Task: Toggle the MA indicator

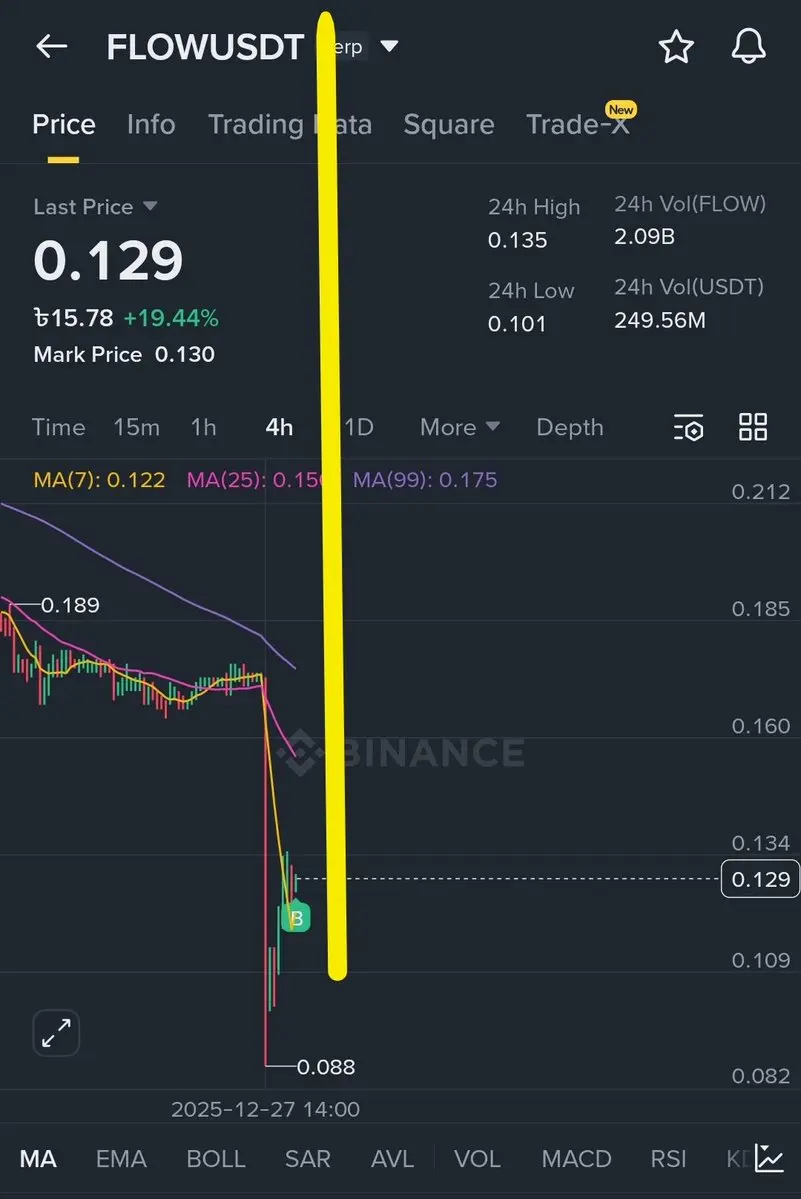Action: pos(38,1158)
